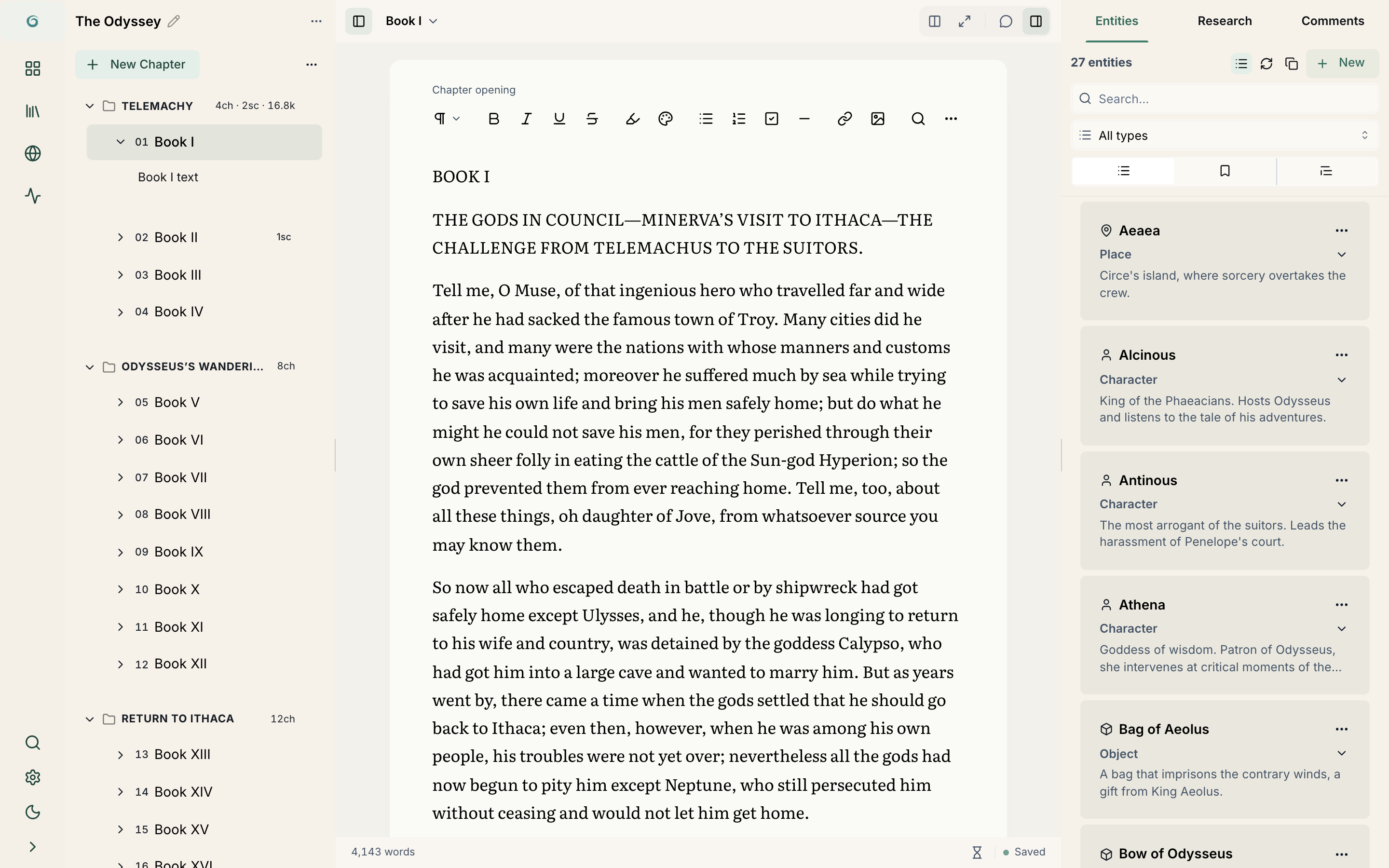Collapse the Book I chapter
Screen dimensions: 1389x868
click(121, 142)
